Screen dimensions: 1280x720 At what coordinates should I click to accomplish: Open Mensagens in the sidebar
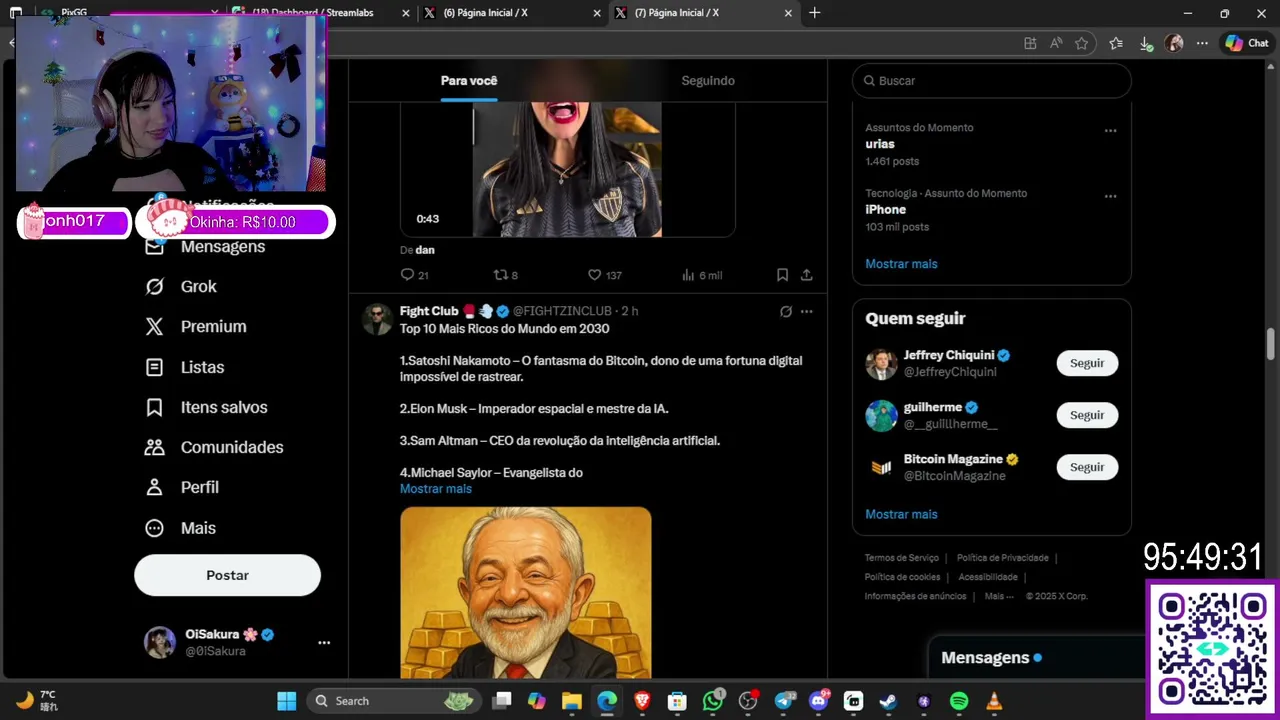click(206, 246)
